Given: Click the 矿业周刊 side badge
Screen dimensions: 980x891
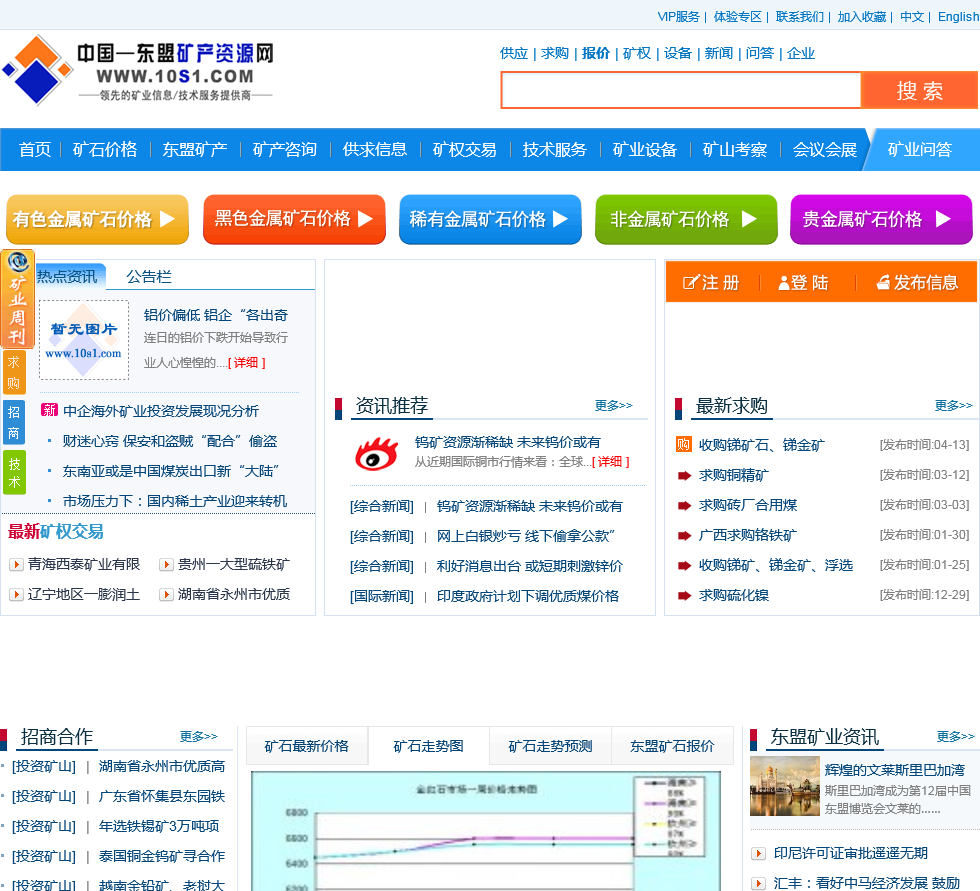Looking at the screenshot, I should pyautogui.click(x=18, y=299).
